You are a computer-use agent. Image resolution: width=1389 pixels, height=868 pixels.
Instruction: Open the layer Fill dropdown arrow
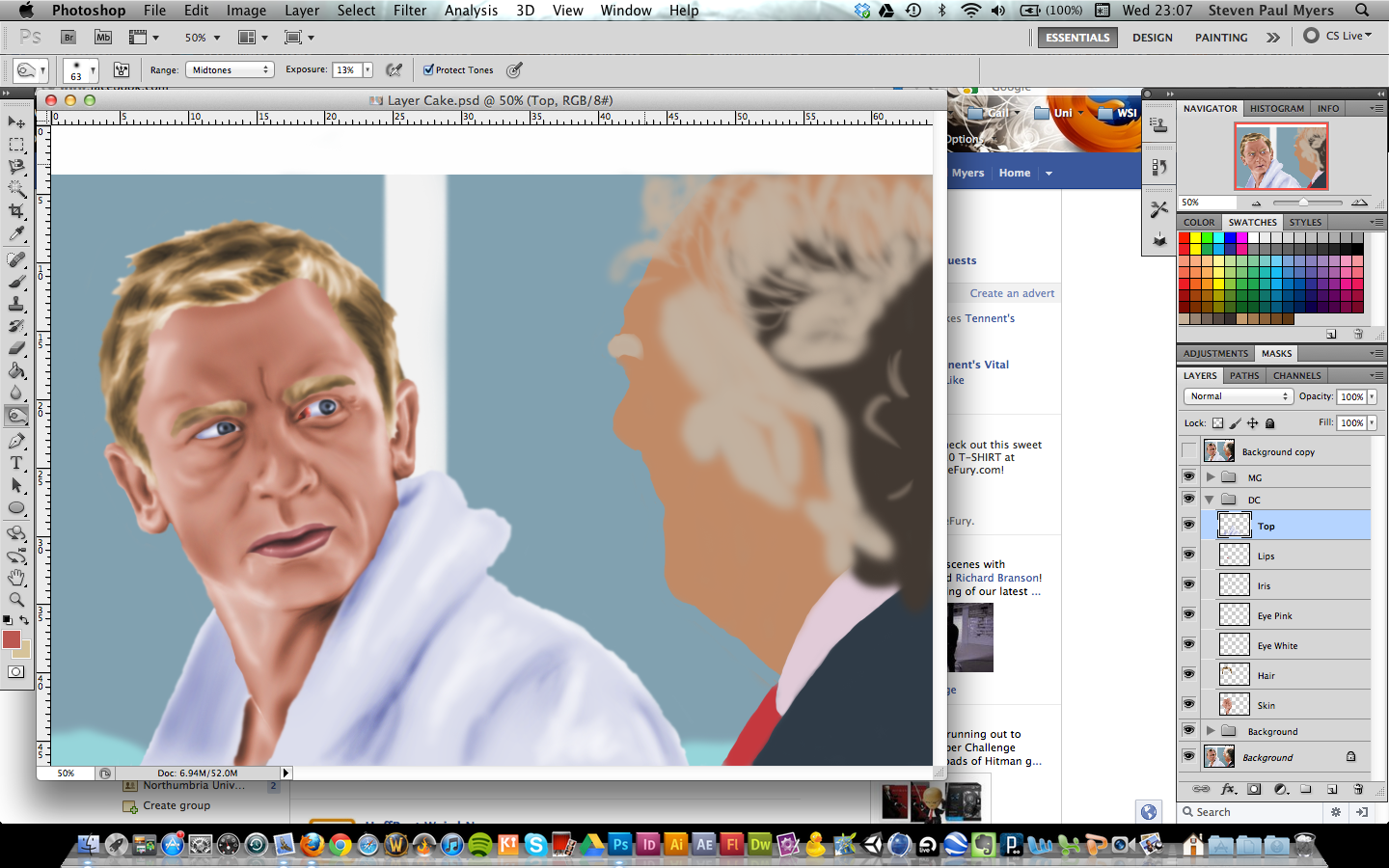point(1372,422)
